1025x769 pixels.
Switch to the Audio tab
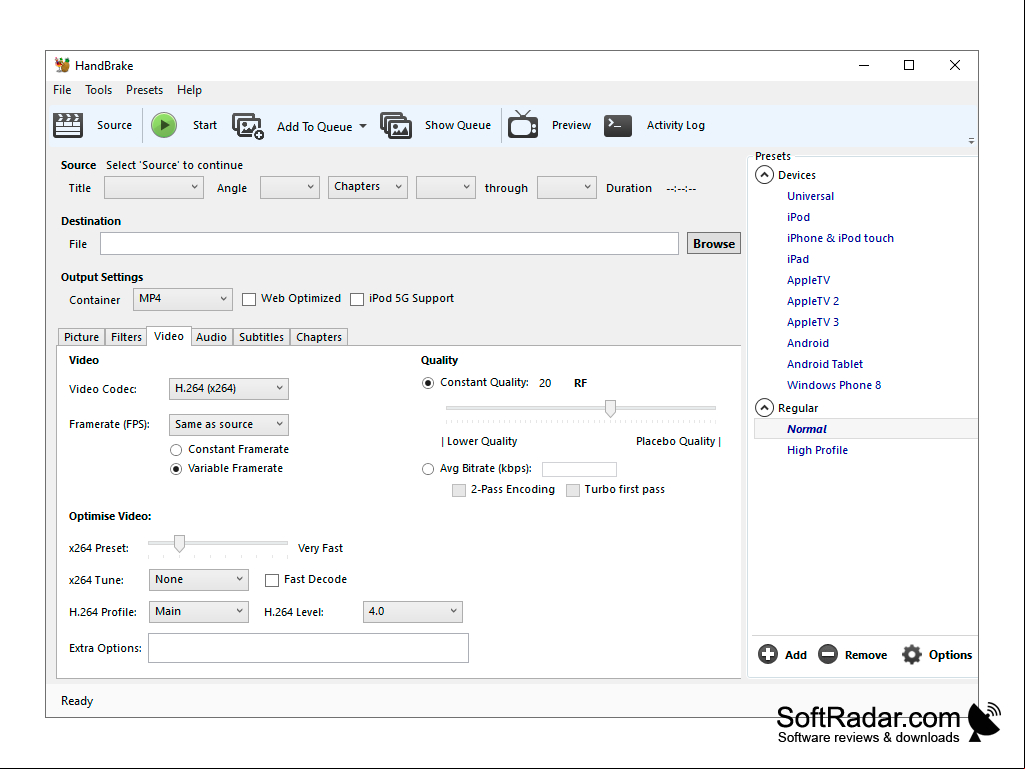point(211,337)
